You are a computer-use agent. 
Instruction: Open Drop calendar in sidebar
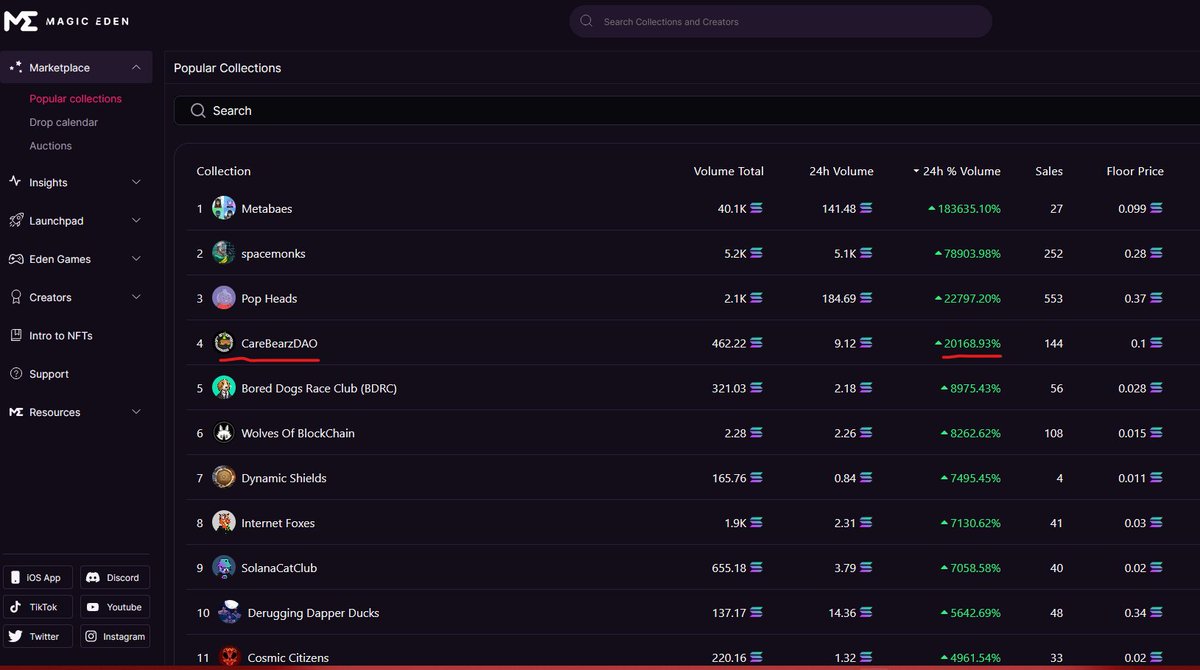[64, 122]
